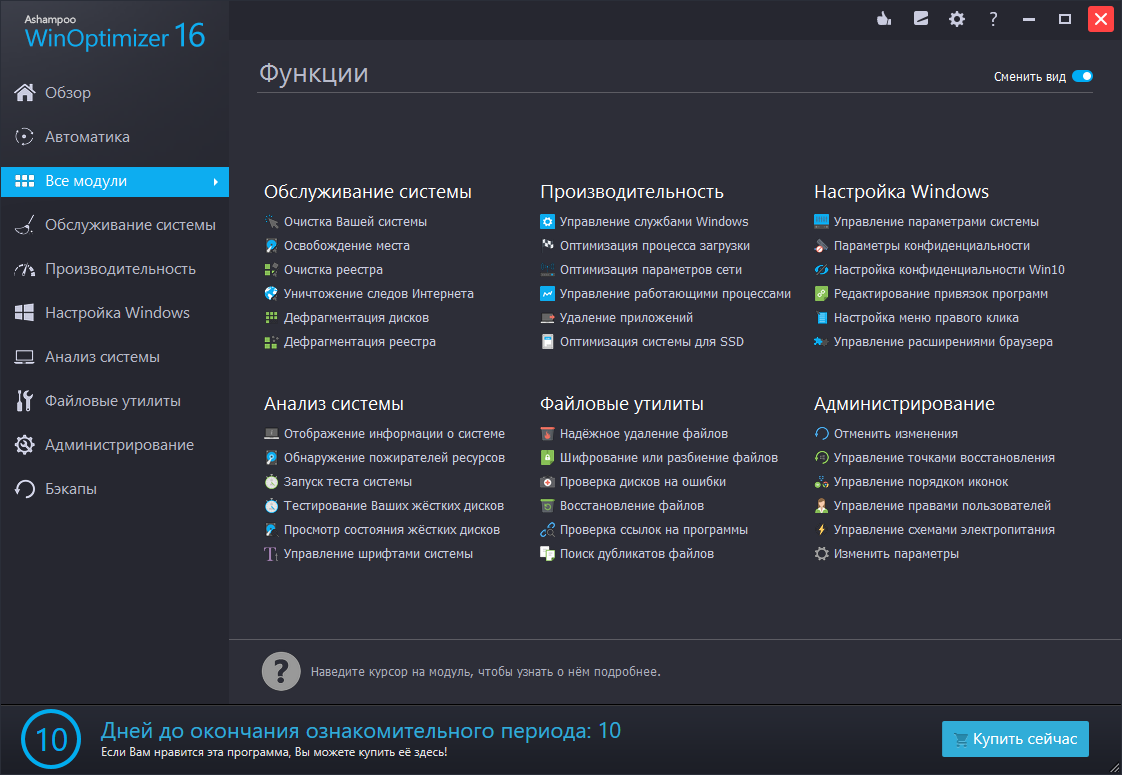Open Управление правами пользователей
Viewport: 1122px width, 775px height.
click(x=942, y=506)
